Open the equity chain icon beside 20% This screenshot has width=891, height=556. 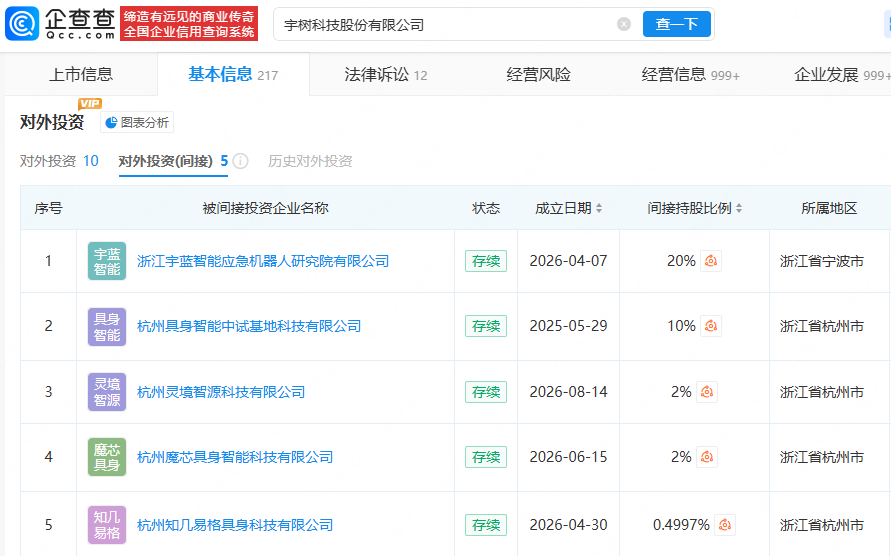click(710, 261)
